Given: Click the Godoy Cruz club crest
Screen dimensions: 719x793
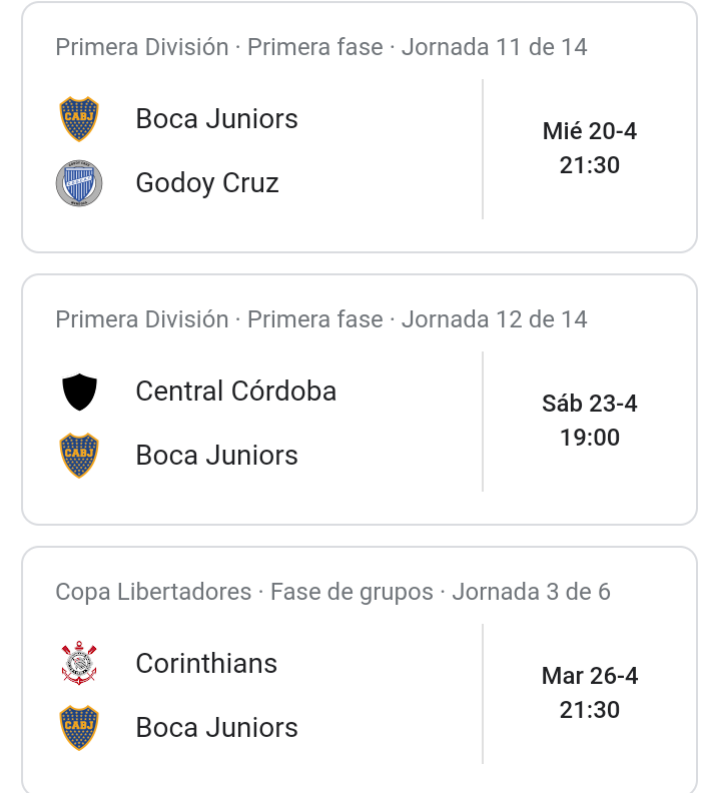Looking at the screenshot, I should click(79, 183).
